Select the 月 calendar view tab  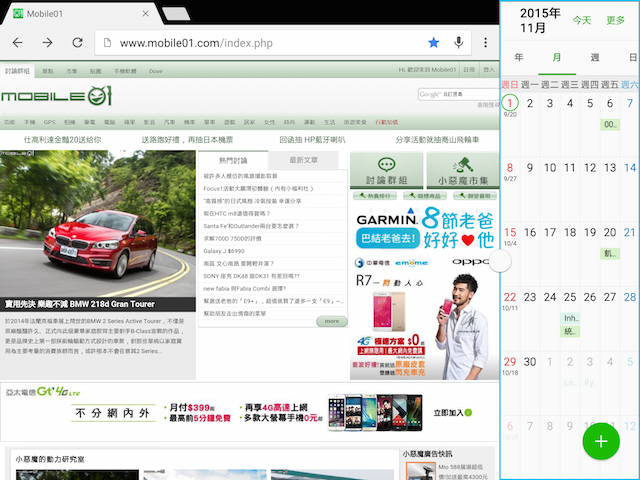[557, 58]
